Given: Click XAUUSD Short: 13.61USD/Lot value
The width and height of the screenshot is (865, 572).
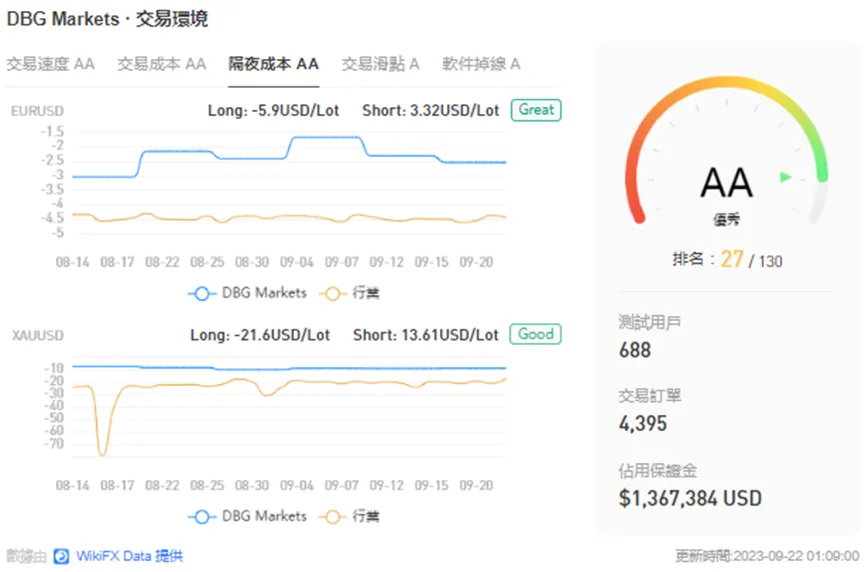Looking at the screenshot, I should [425, 335].
